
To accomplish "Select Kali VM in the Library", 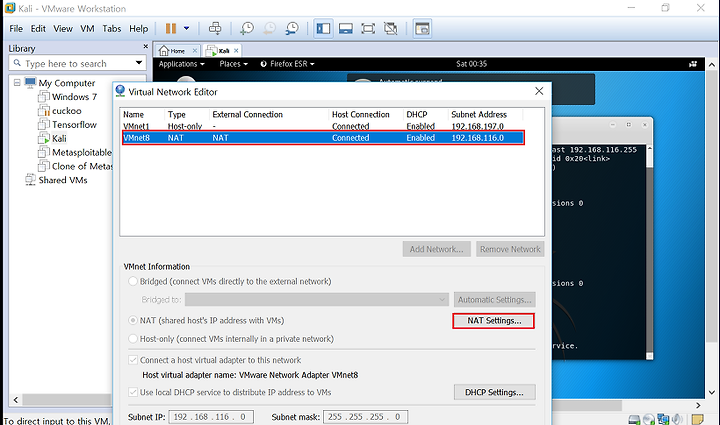I will (x=59, y=138).
